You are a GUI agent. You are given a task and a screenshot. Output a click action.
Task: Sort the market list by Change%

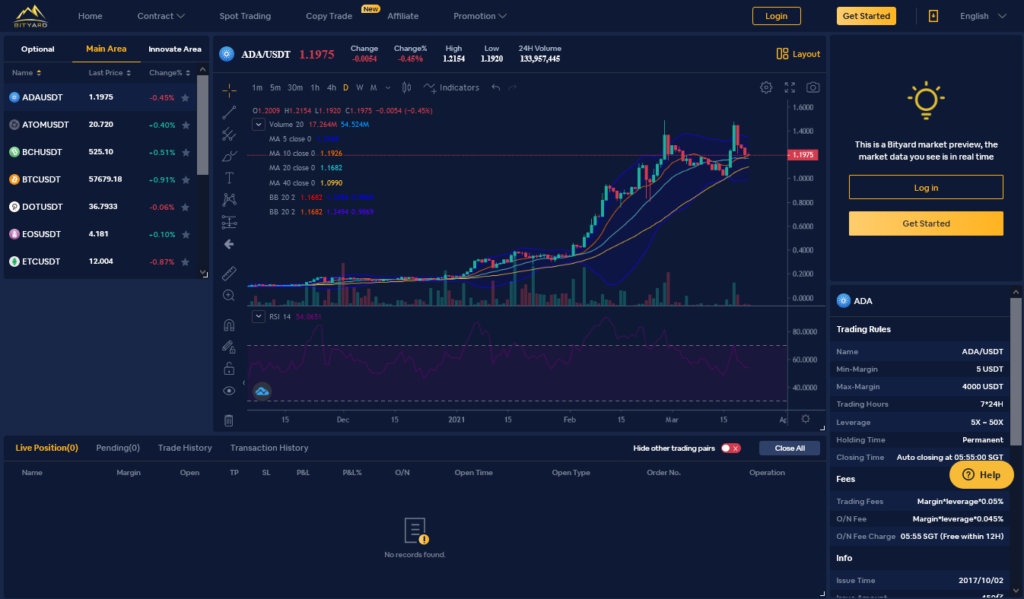coord(170,73)
